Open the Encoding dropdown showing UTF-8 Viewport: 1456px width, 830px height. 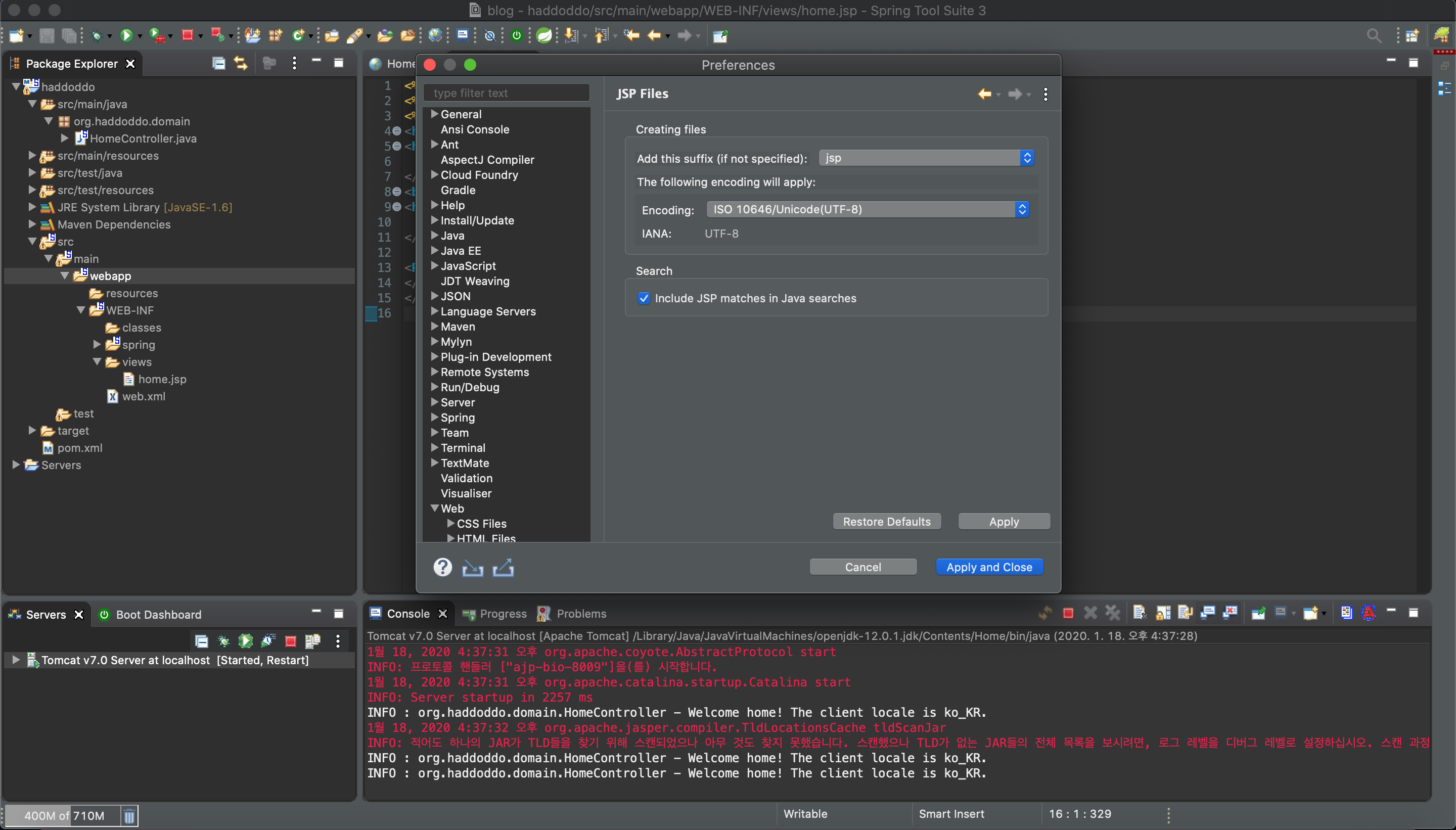point(867,209)
